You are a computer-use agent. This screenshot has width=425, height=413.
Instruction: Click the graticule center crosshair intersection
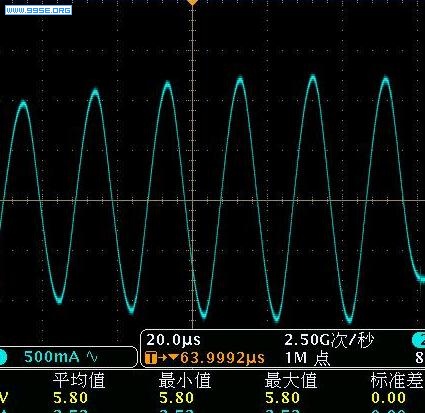[x=193, y=201]
